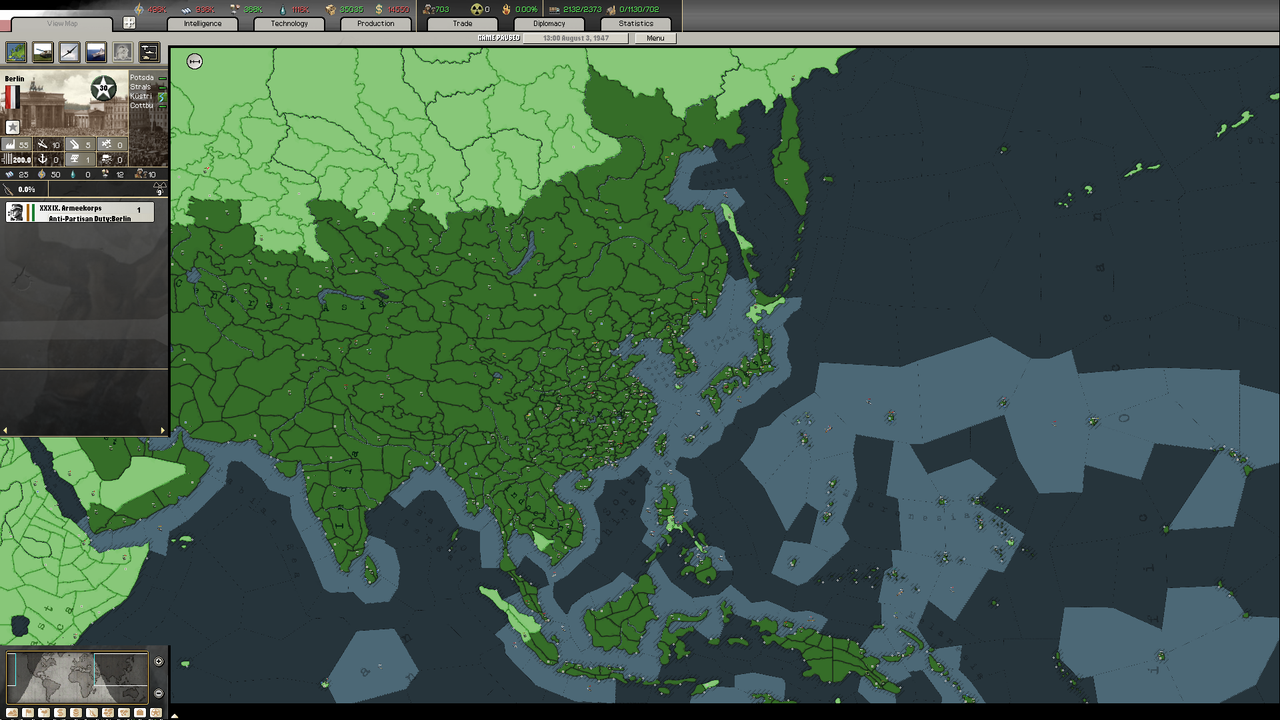The height and width of the screenshot is (720, 1280).
Task: Click the political flag map mode icon below the minimap
Action: [x=28, y=711]
